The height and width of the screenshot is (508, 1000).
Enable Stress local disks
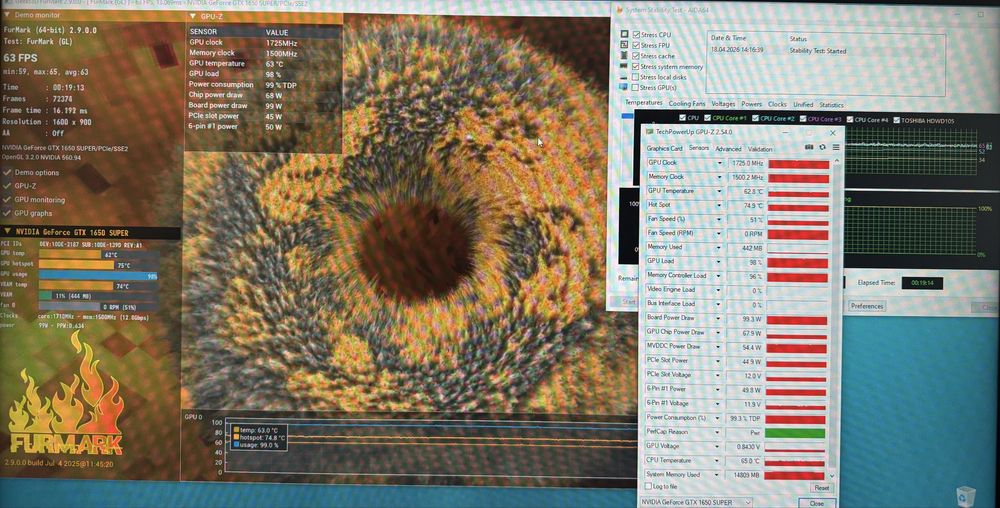[x=635, y=76]
